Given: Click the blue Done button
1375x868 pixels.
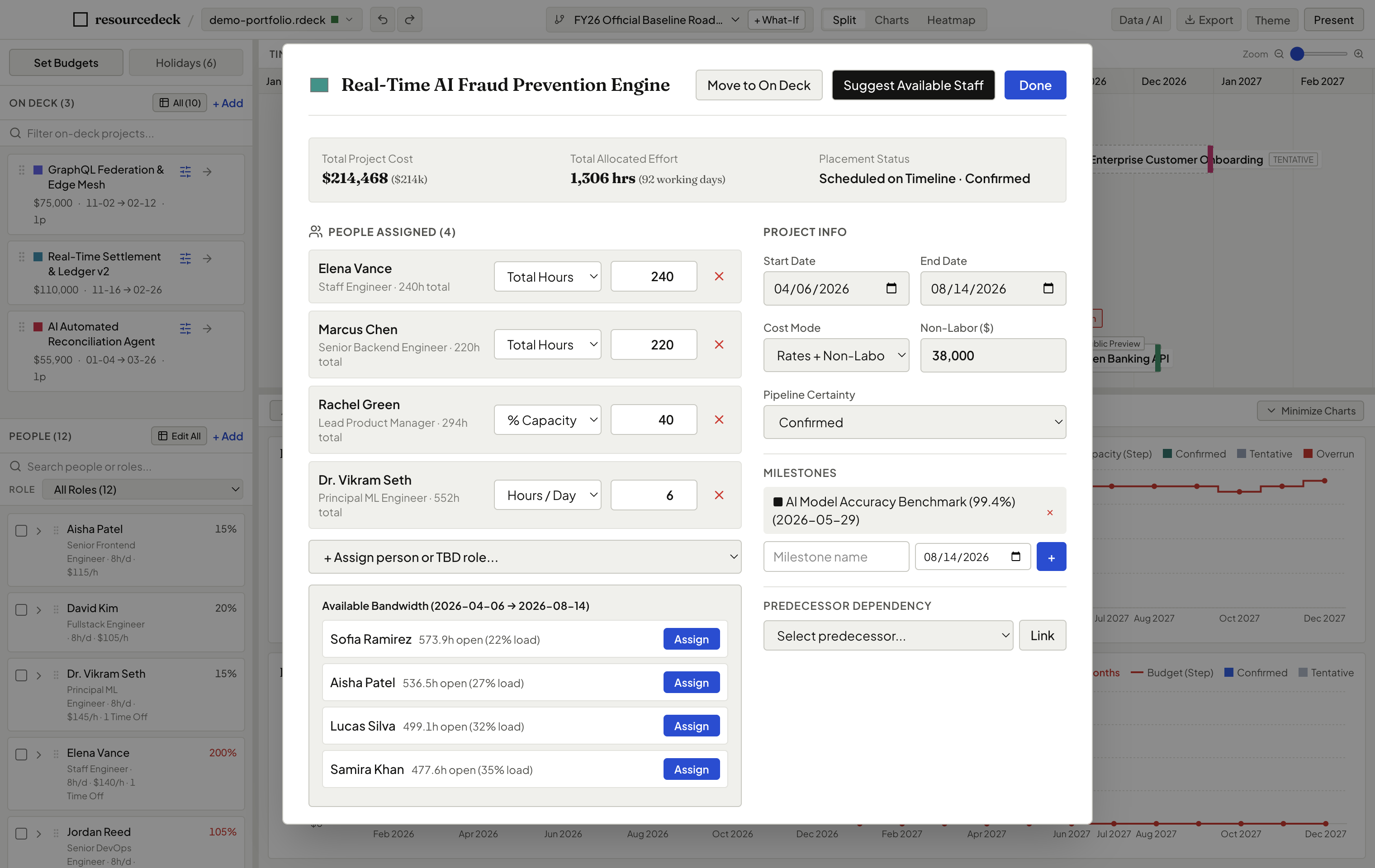Looking at the screenshot, I should 1035,85.
